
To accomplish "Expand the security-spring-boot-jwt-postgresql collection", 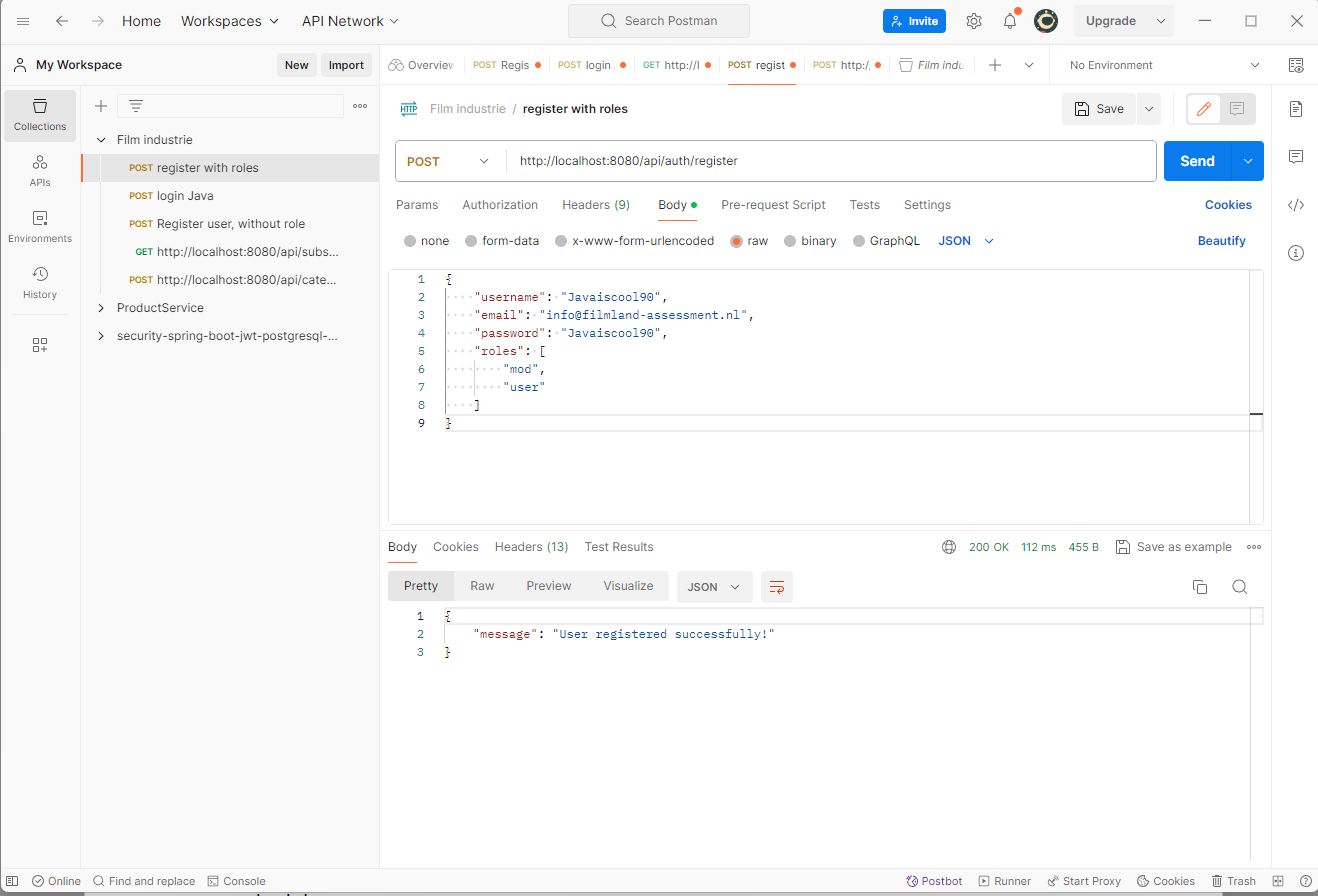I will (x=101, y=336).
